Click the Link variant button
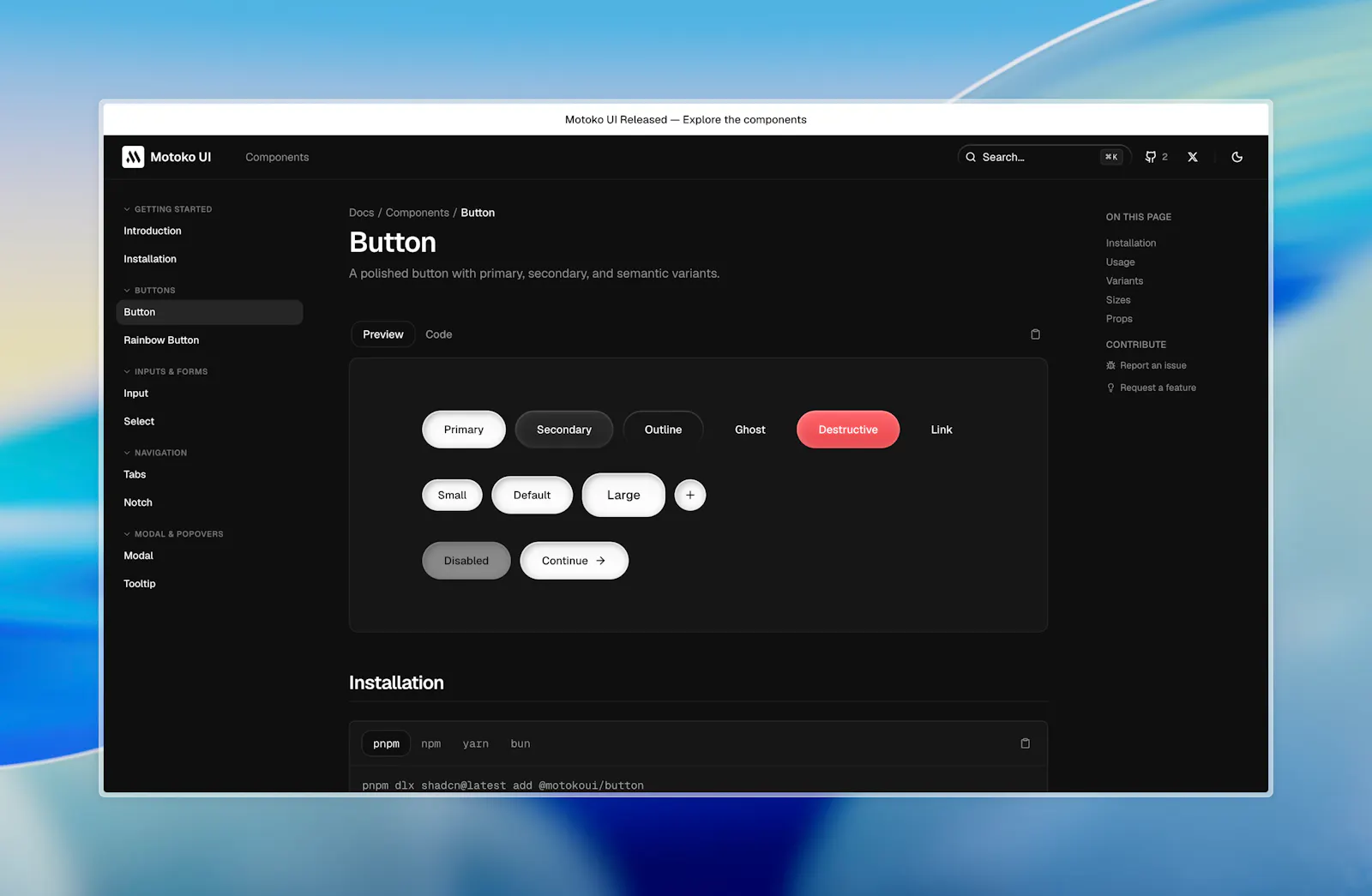 [942, 430]
